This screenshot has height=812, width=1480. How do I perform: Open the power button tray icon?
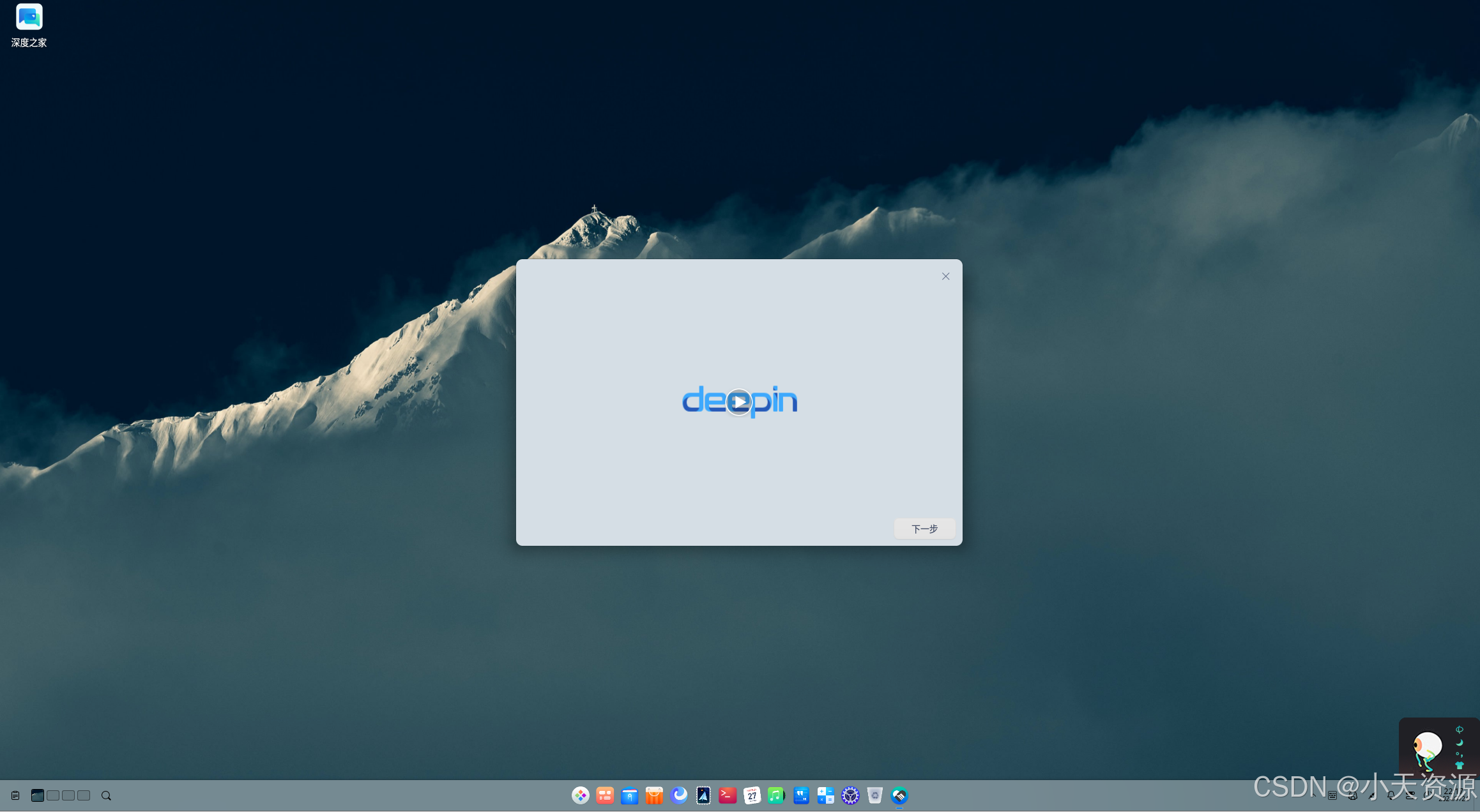[1428, 795]
